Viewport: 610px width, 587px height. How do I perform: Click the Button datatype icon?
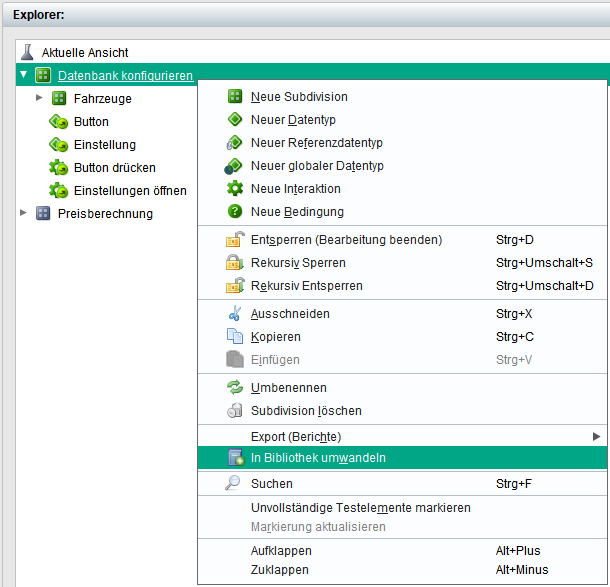click(58, 122)
